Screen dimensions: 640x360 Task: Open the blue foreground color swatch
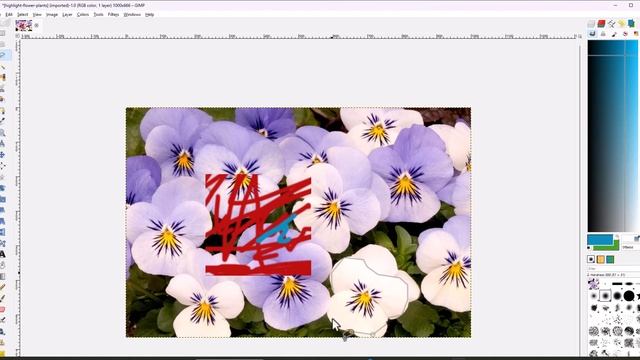[600, 239]
